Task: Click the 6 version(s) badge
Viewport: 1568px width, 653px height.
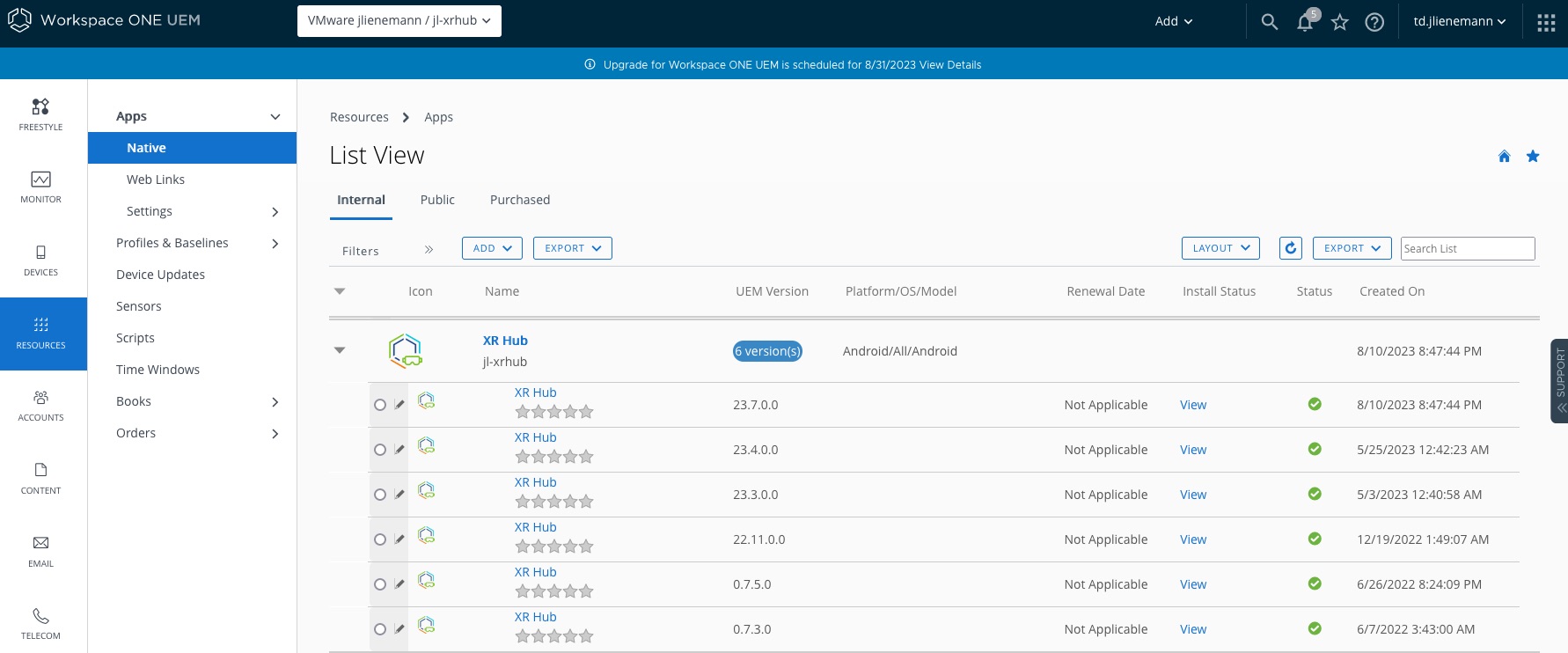Action: click(x=767, y=351)
